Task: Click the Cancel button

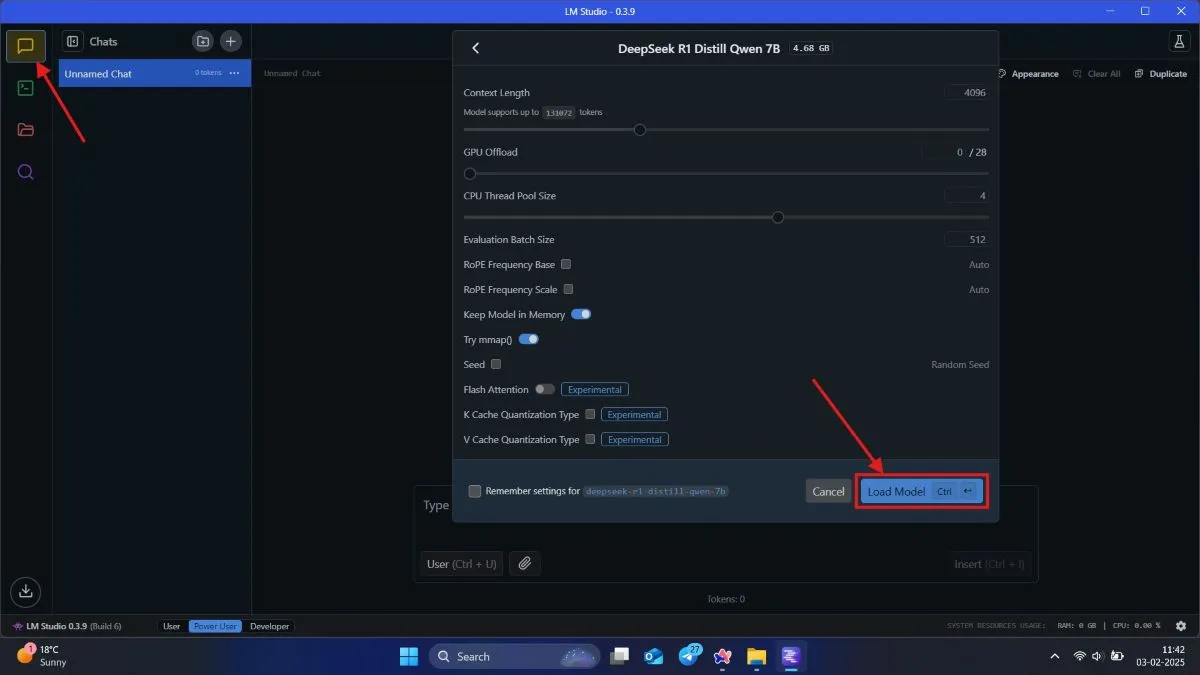Action: click(828, 491)
